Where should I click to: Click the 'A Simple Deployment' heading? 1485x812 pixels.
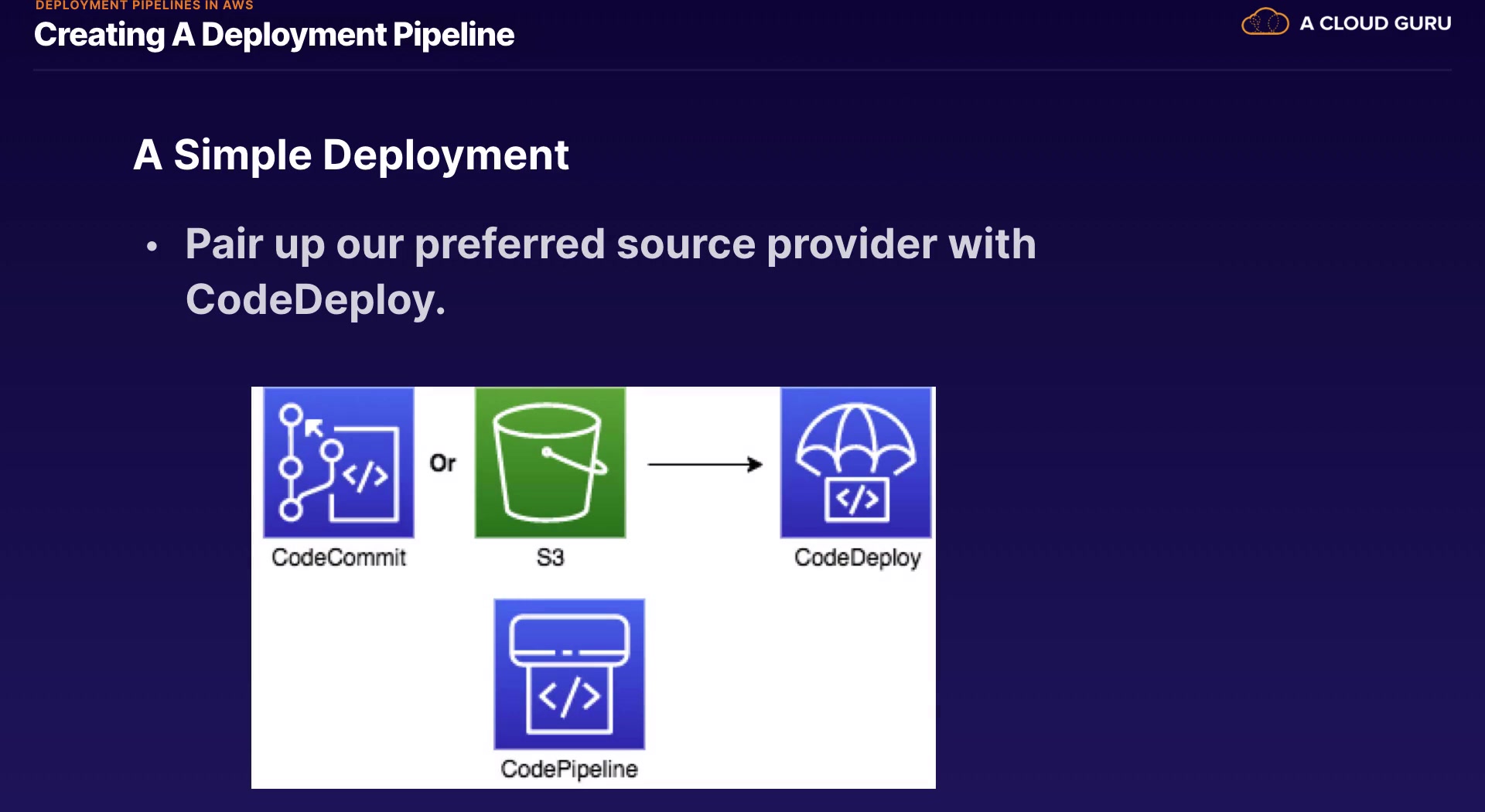coord(351,155)
